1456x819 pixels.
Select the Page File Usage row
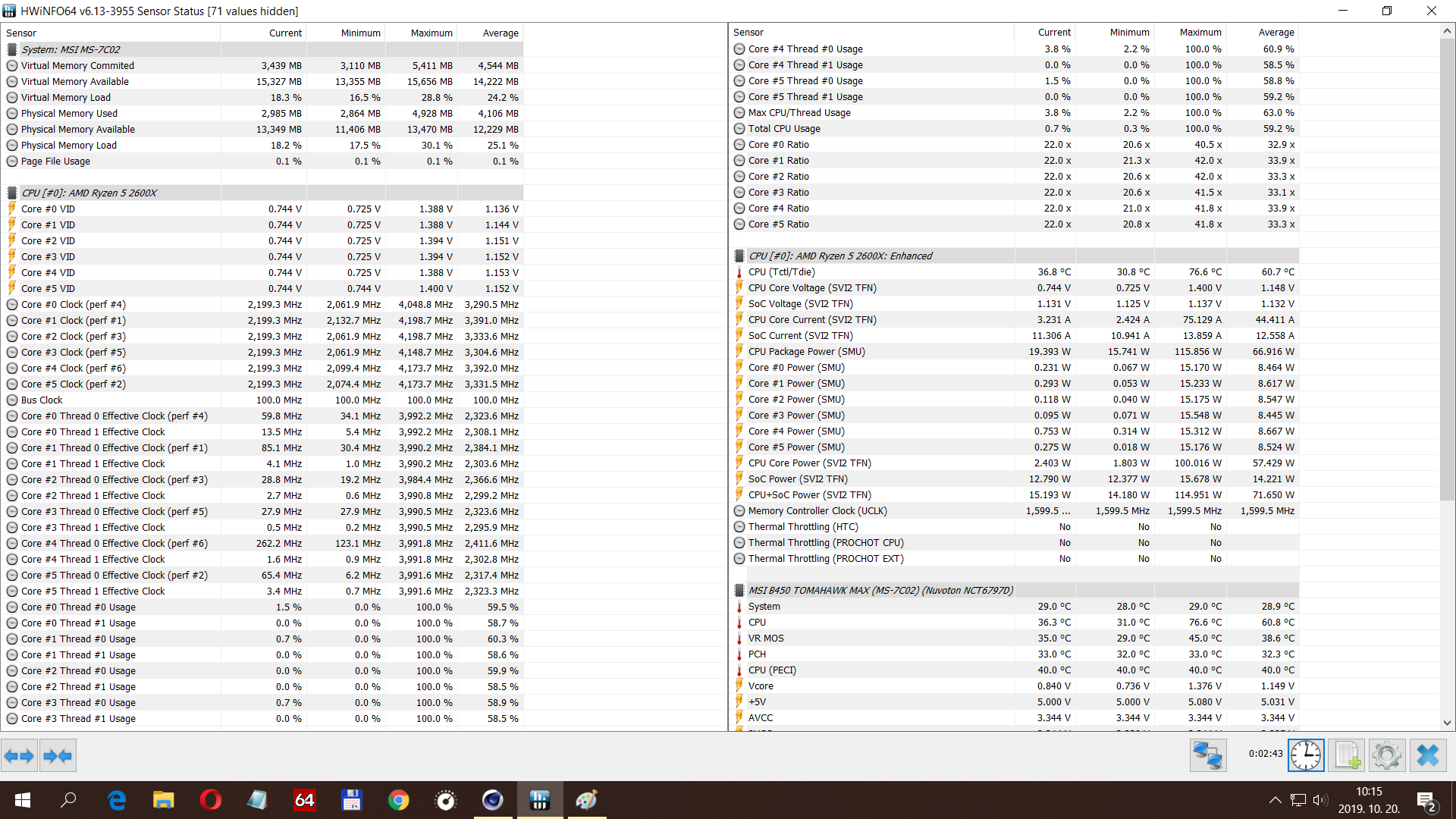pos(262,161)
